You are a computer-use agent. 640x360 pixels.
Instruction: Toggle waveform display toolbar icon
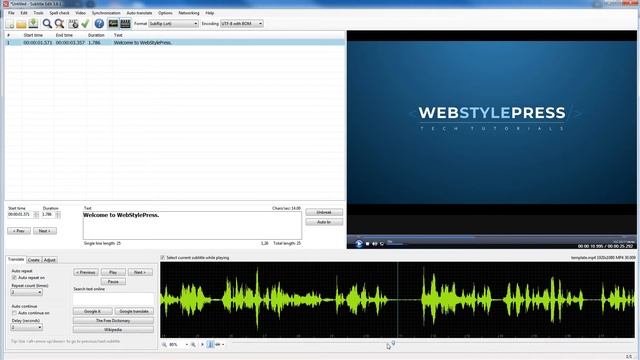113,24
